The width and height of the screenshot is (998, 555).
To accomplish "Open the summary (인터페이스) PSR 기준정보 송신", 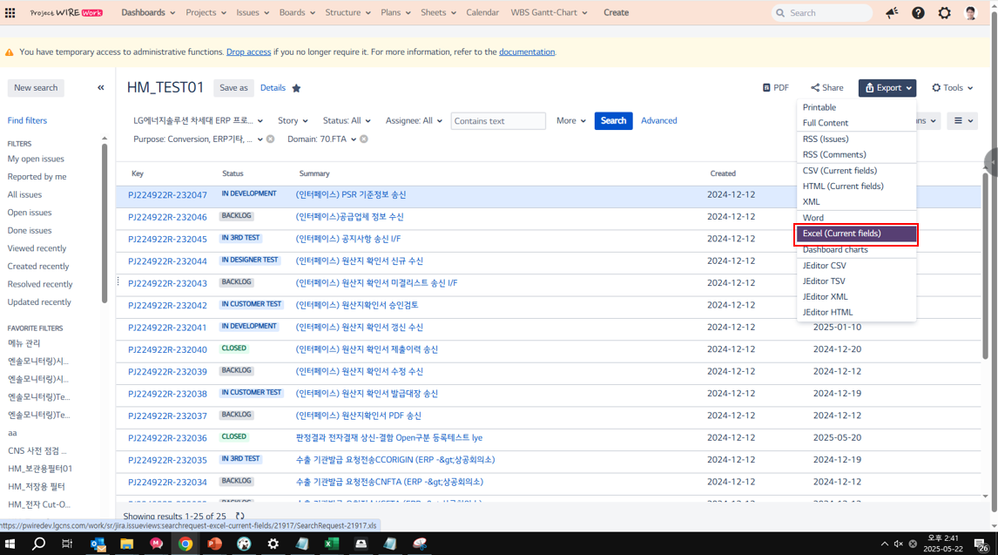I will click(351, 195).
